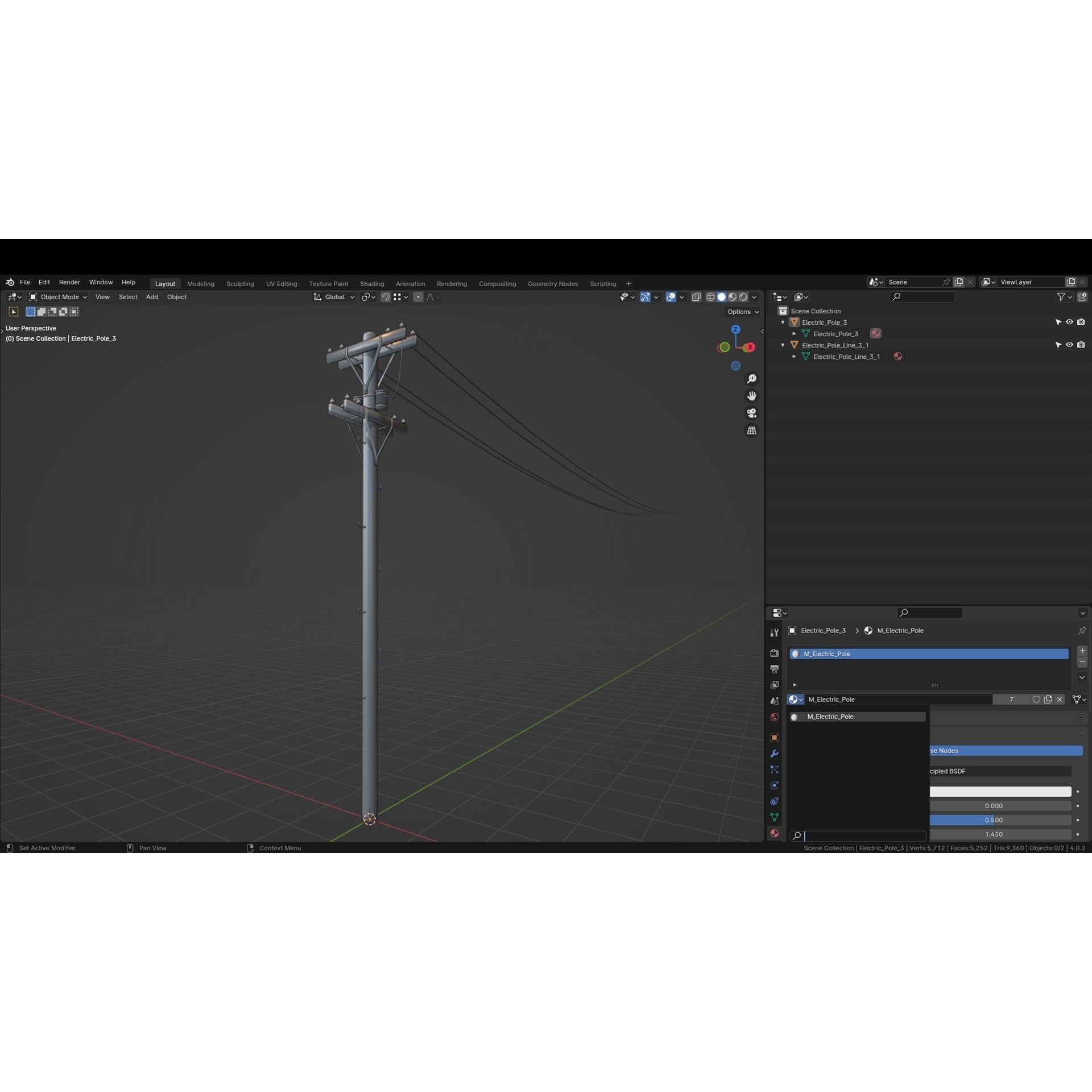
Task: Hide Electric_Pole_3 in the viewport
Action: pyautogui.click(x=1070, y=322)
